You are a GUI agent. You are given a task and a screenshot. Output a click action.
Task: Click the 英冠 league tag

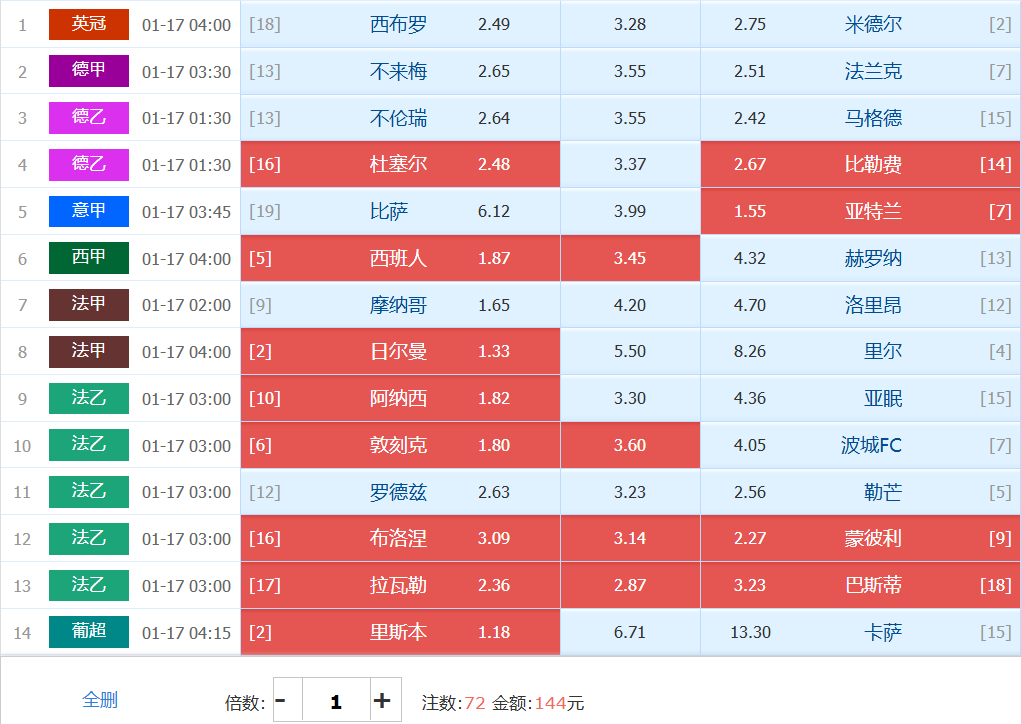[89, 24]
